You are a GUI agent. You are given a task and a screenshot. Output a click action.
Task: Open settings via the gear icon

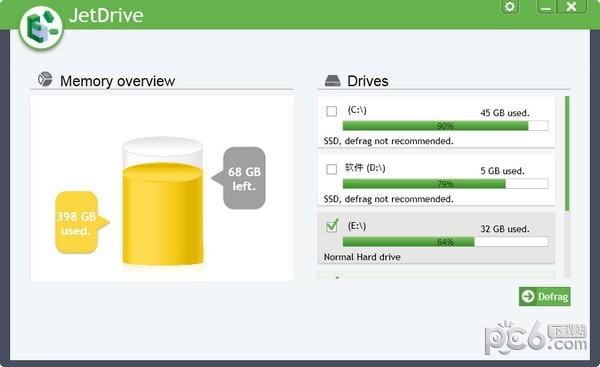coord(509,7)
